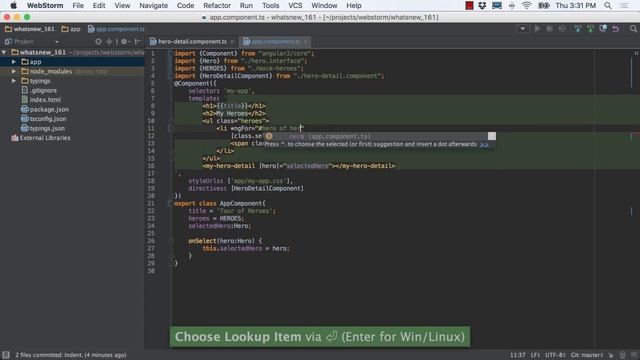Click tool window toggle in status bar corner
640x360 pixels.
(6, 355)
